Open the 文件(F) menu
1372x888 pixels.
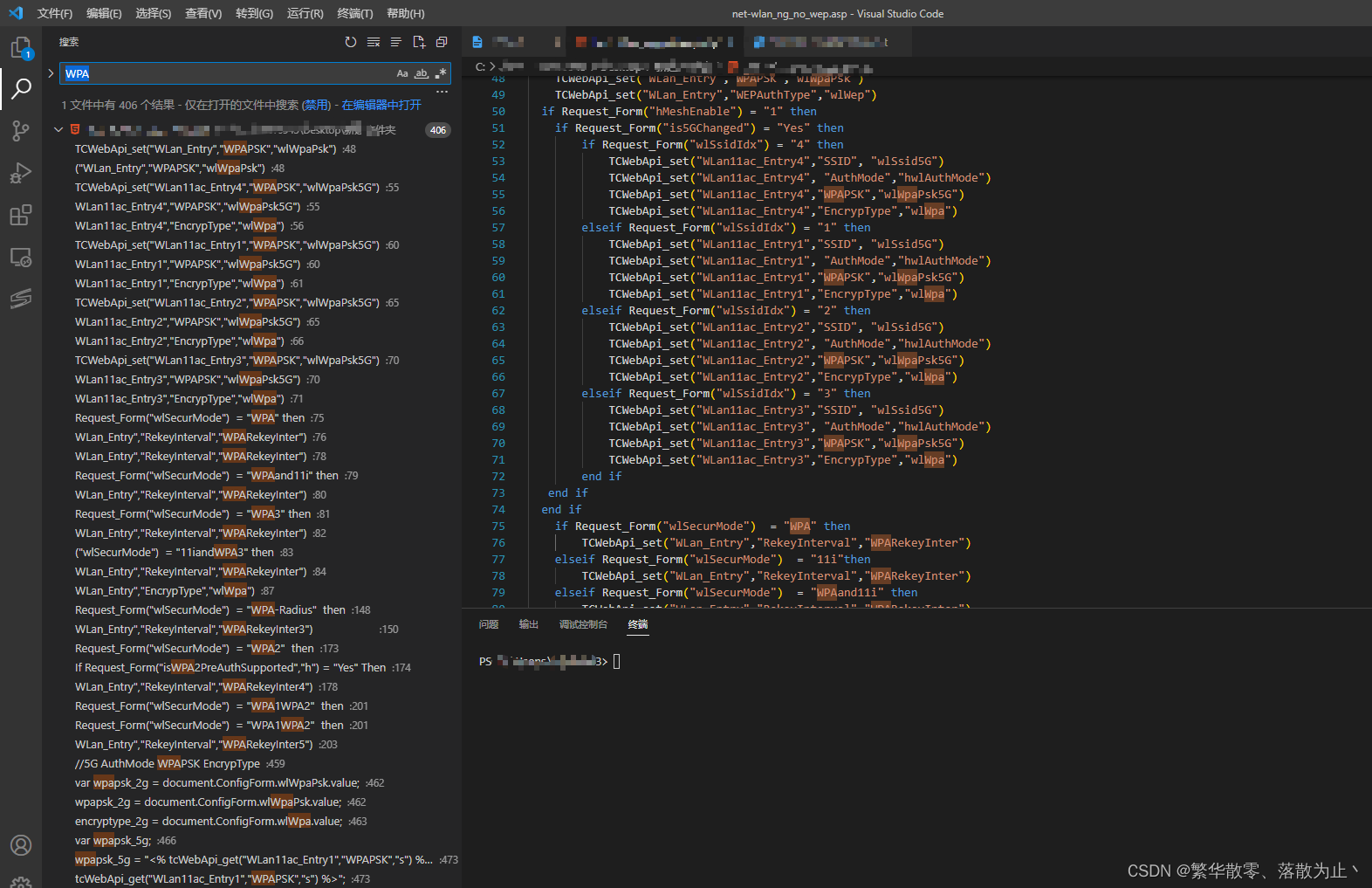coord(55,13)
